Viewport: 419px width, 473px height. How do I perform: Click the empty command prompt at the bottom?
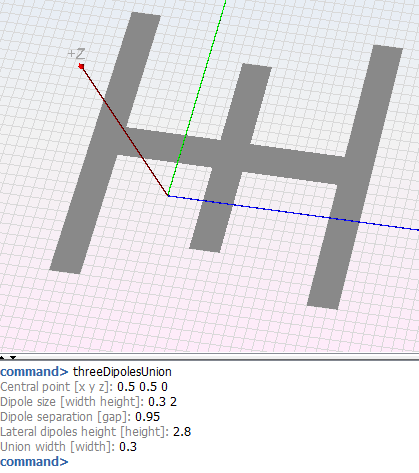click(34, 462)
